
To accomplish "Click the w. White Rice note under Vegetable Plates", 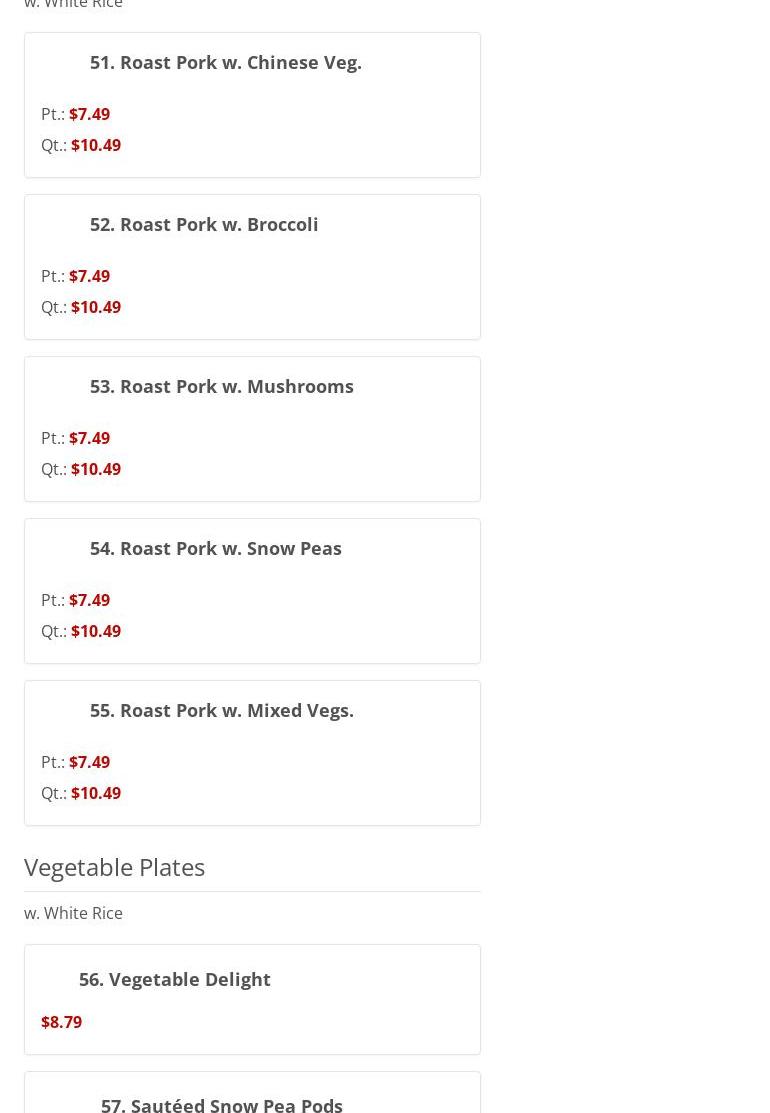I will pos(73,914).
